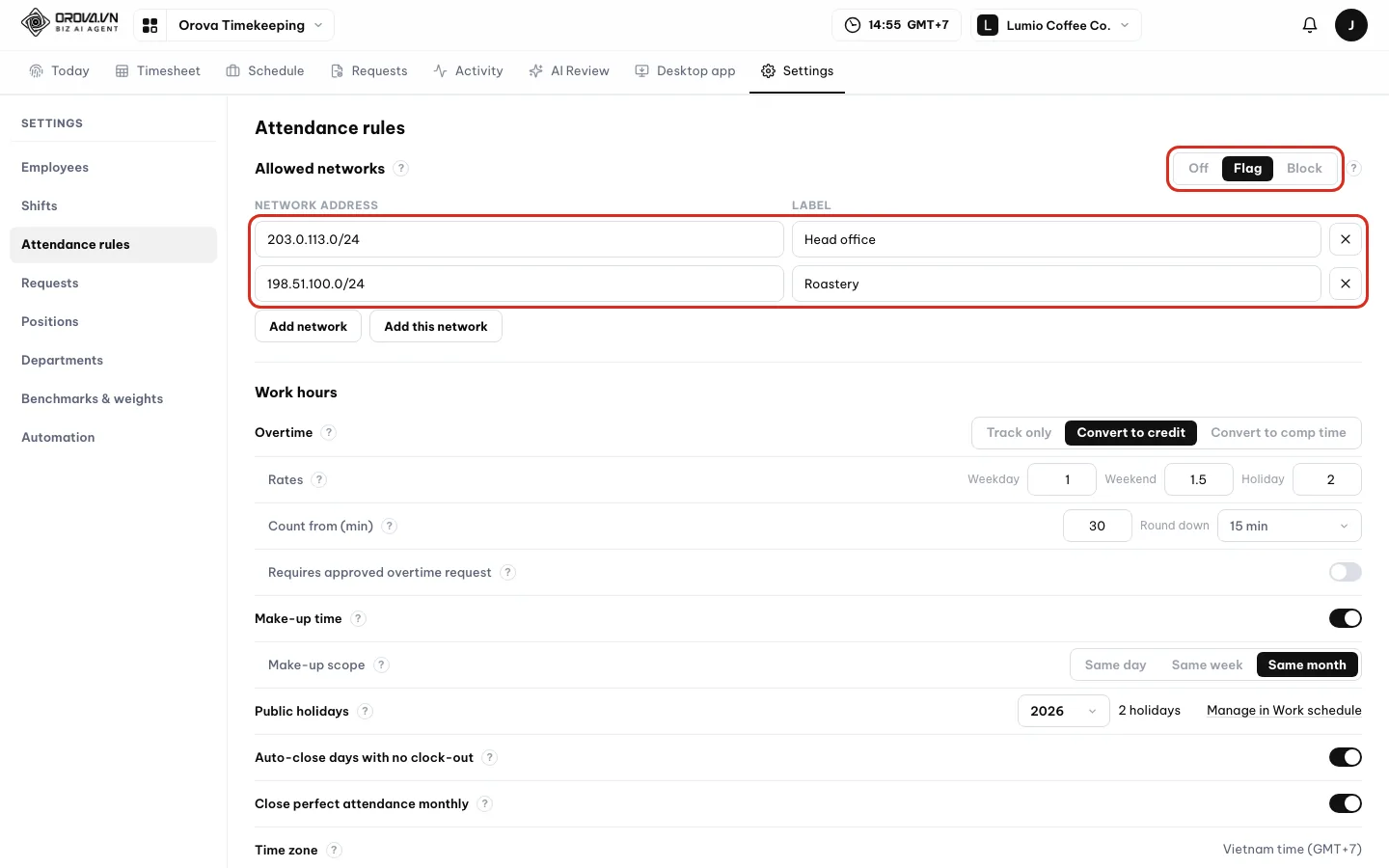Image resolution: width=1389 pixels, height=868 pixels.
Task: Follow Manage in Work schedule link
Action: (x=1284, y=711)
